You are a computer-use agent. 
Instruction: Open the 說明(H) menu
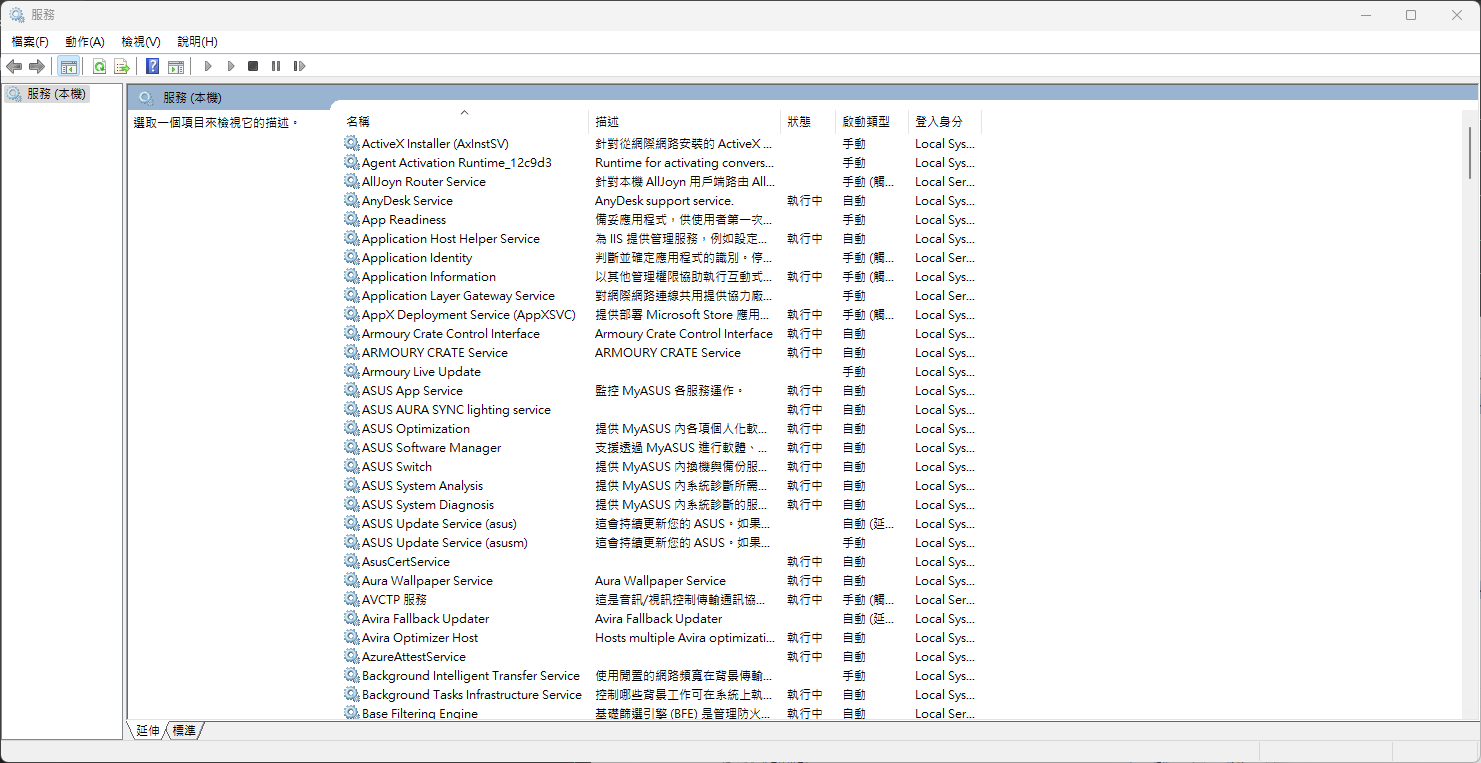click(197, 42)
